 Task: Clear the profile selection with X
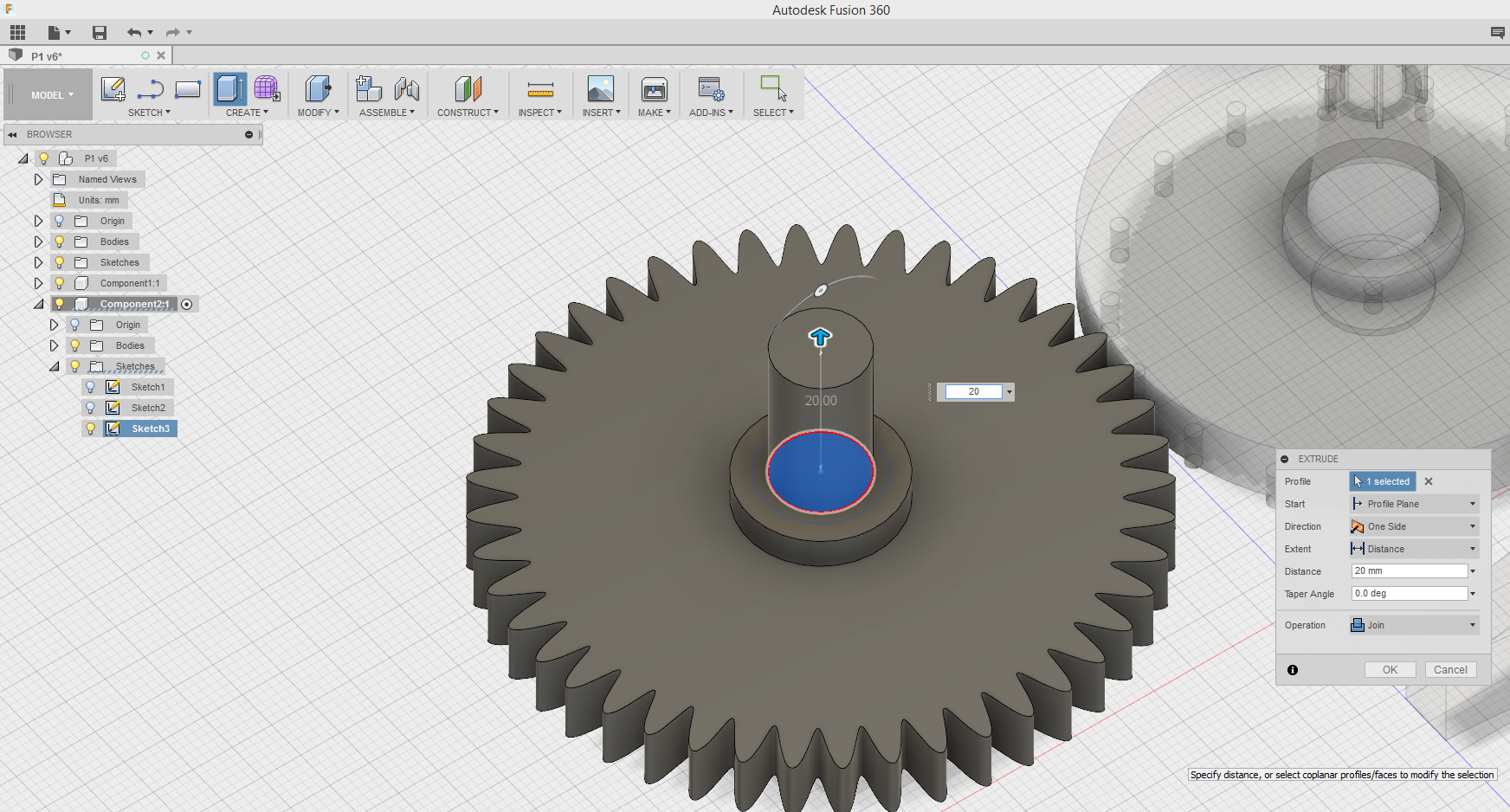pyautogui.click(x=1429, y=481)
